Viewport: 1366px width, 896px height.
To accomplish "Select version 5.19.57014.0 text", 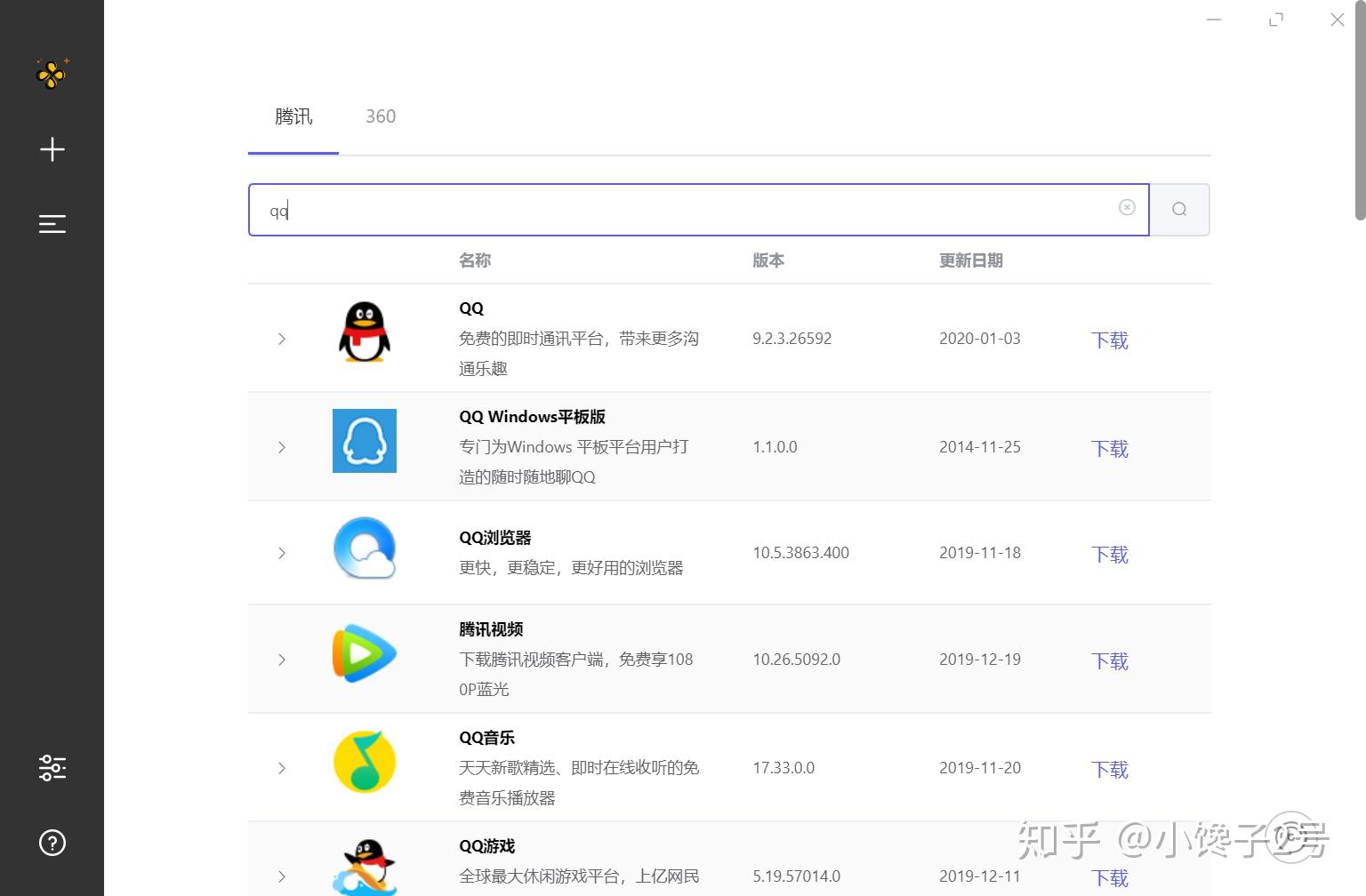I will tap(797, 876).
